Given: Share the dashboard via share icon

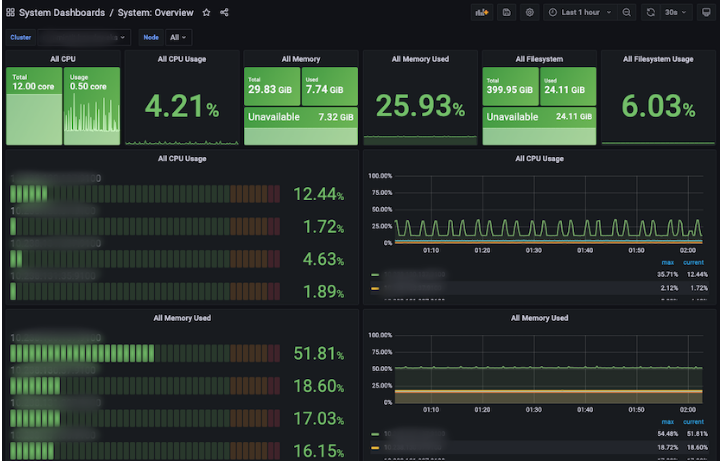Looking at the screenshot, I should [224, 12].
